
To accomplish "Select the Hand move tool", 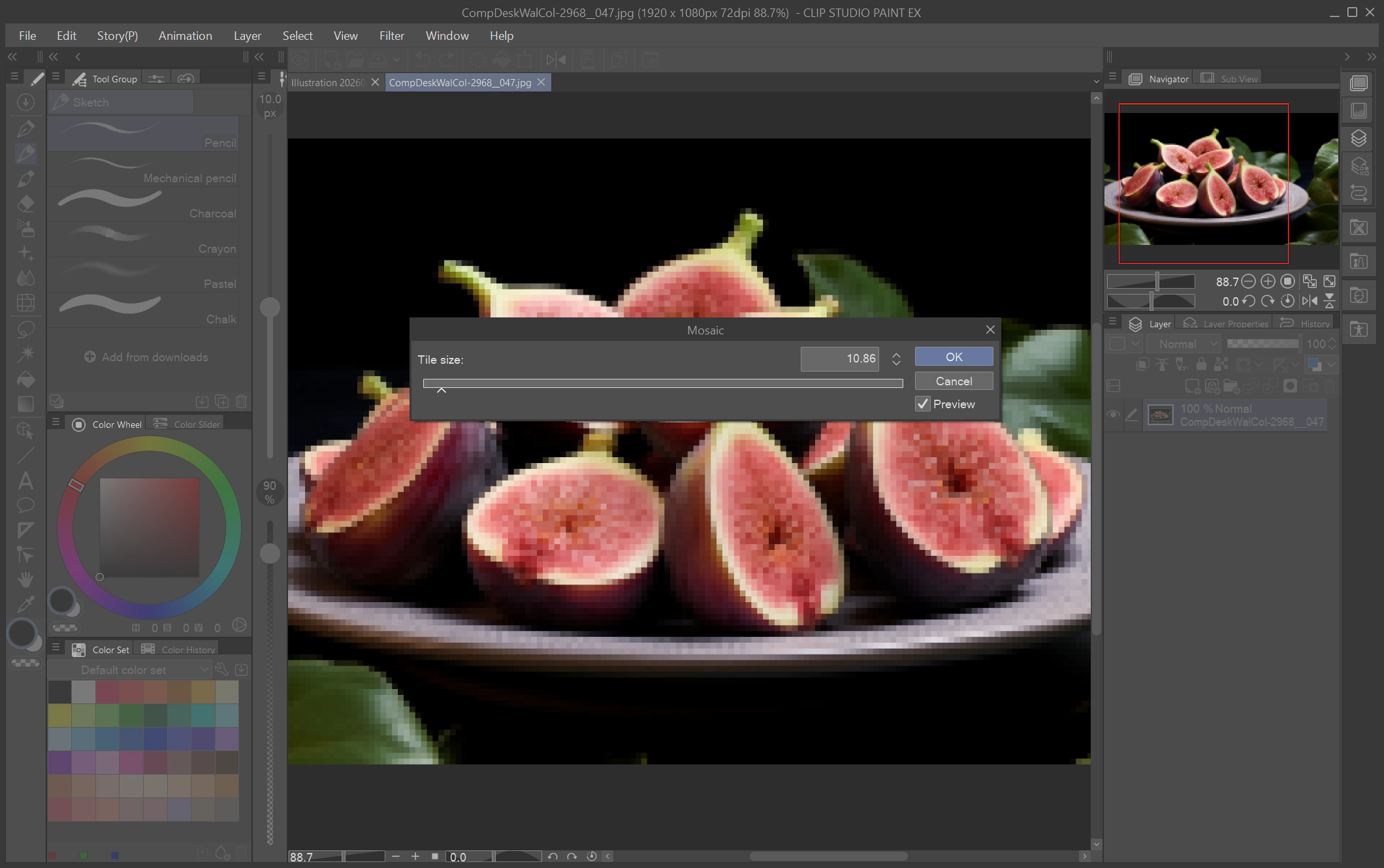I will click(x=25, y=579).
